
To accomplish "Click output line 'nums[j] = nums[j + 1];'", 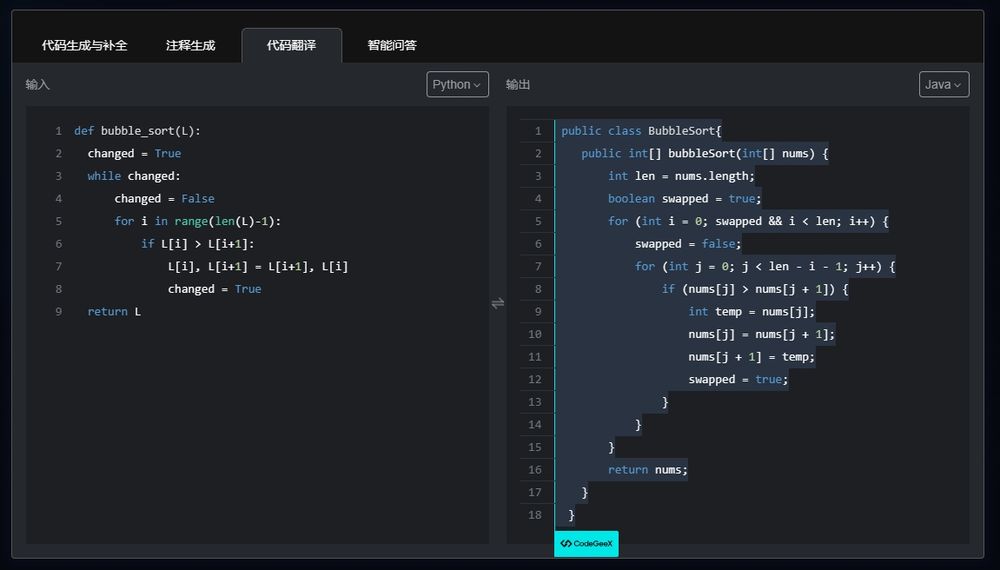I will [x=761, y=334].
